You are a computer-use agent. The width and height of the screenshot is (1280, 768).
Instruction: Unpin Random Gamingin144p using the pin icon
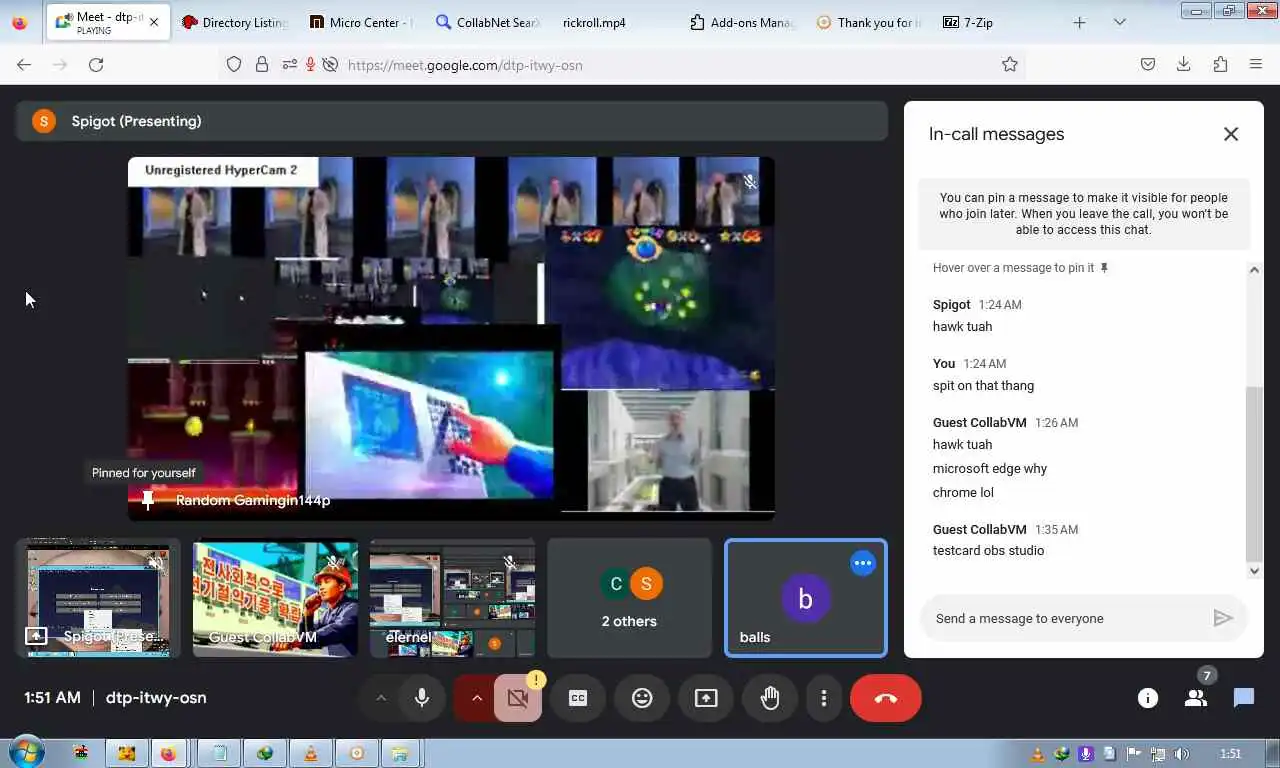tap(148, 499)
